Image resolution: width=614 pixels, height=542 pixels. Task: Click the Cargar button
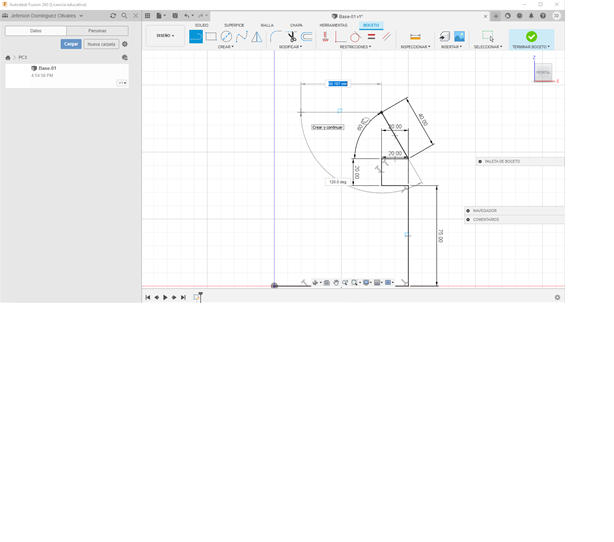tap(71, 44)
